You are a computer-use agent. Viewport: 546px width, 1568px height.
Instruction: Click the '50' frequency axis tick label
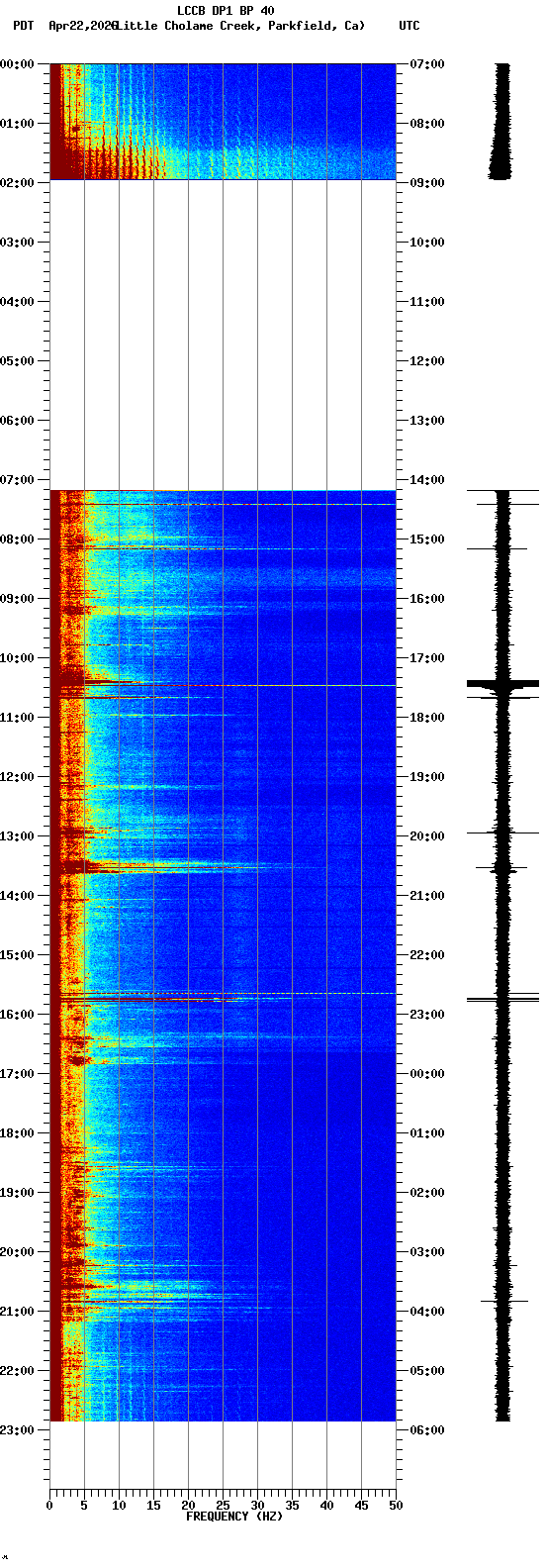[396, 1505]
